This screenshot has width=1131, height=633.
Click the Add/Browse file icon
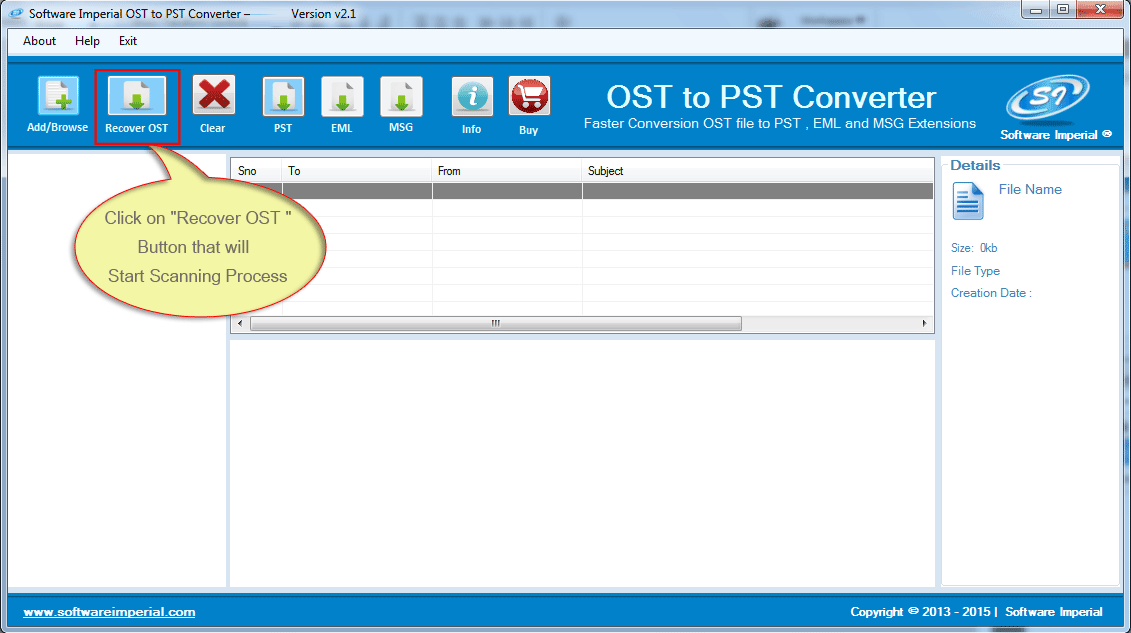58,97
